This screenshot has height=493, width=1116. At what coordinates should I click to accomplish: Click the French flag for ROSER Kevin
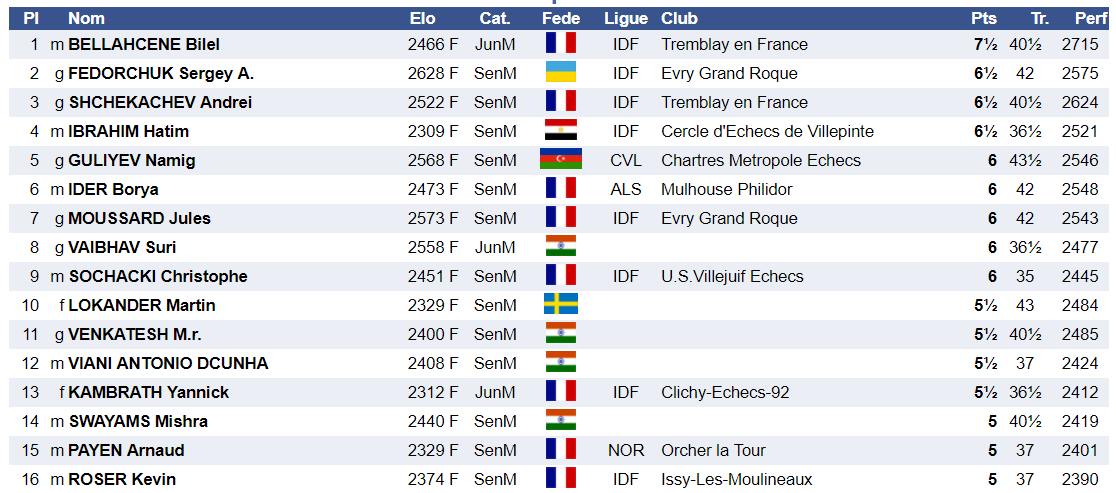pos(561,479)
